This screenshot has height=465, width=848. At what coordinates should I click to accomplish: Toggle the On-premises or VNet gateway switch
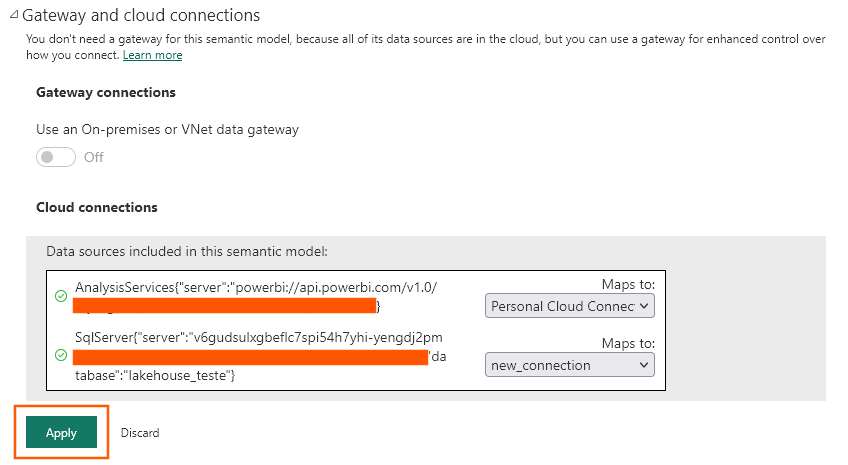56,157
